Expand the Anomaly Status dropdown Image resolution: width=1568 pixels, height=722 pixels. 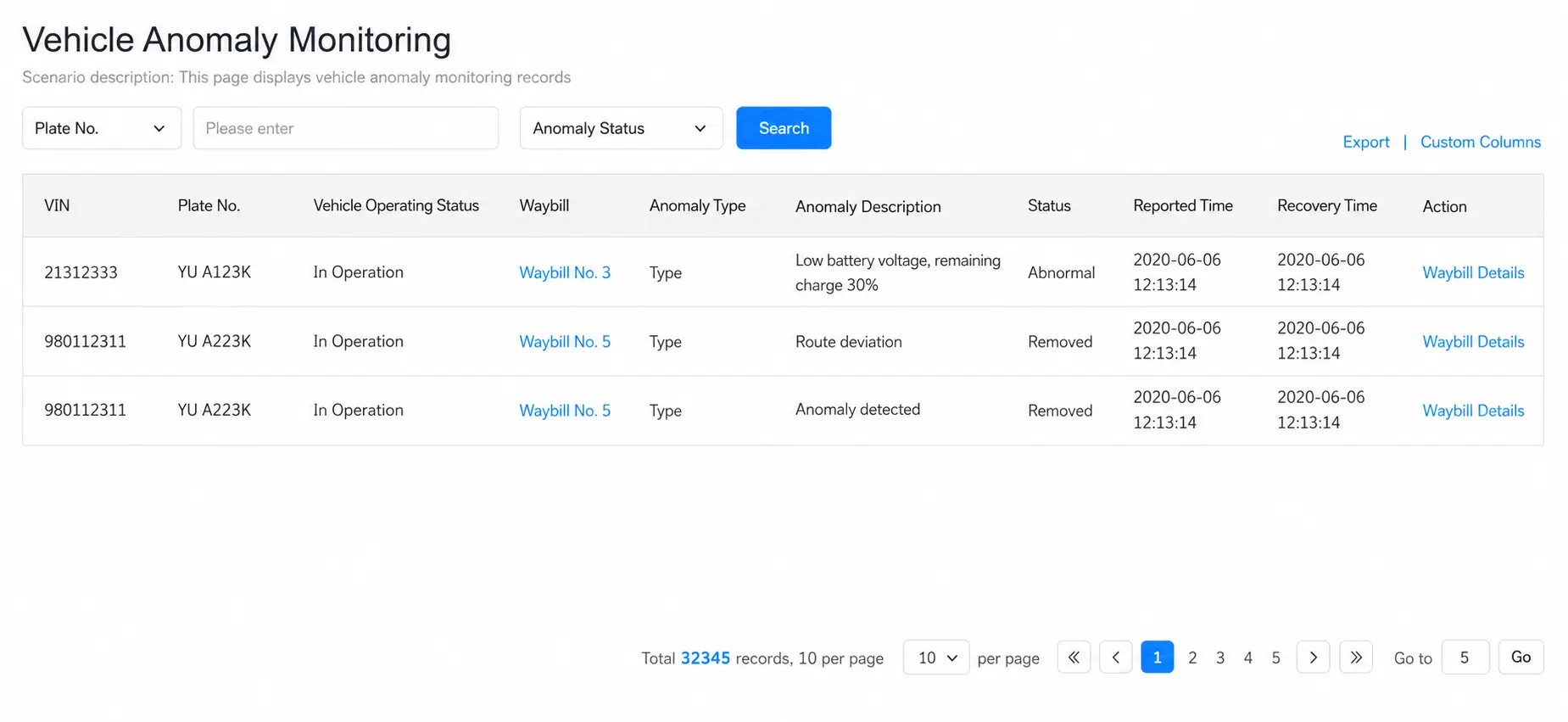(x=621, y=128)
